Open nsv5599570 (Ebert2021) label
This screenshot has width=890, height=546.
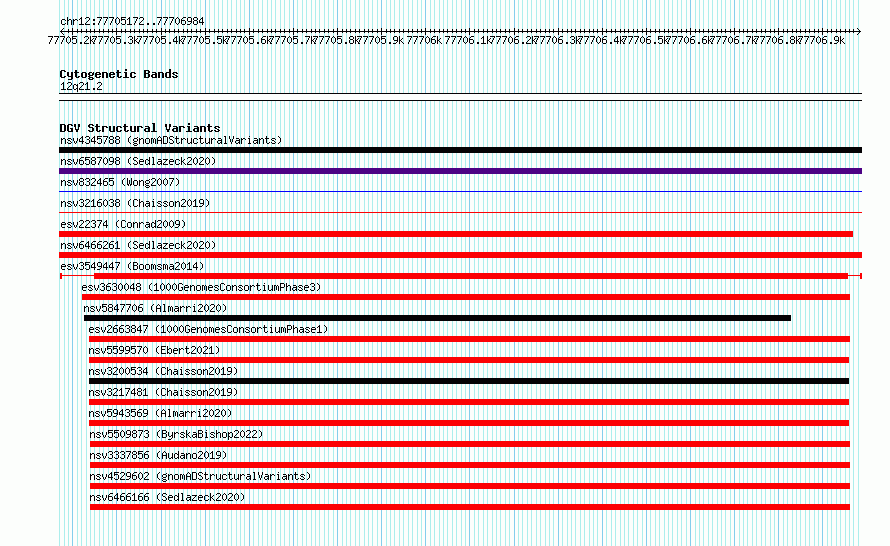154,350
